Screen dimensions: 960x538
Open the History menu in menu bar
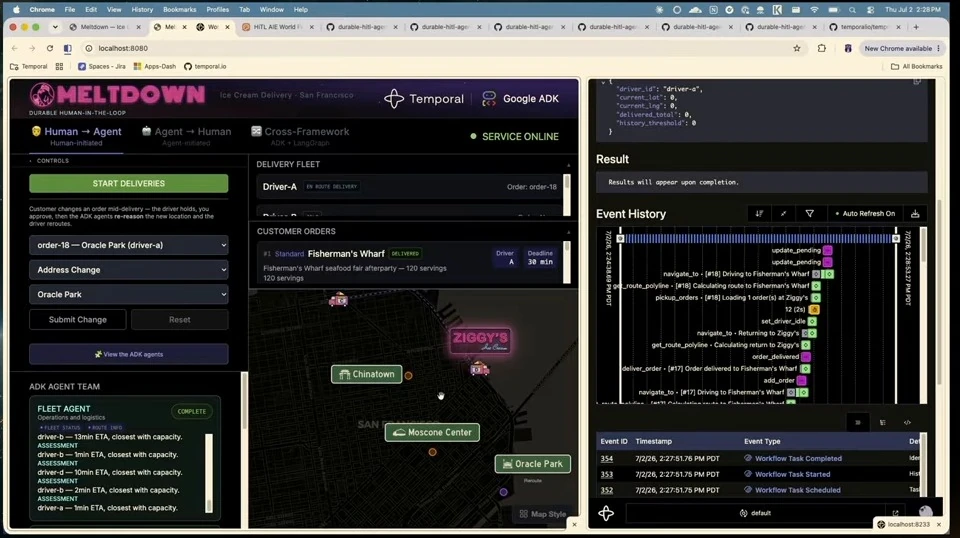click(x=142, y=10)
